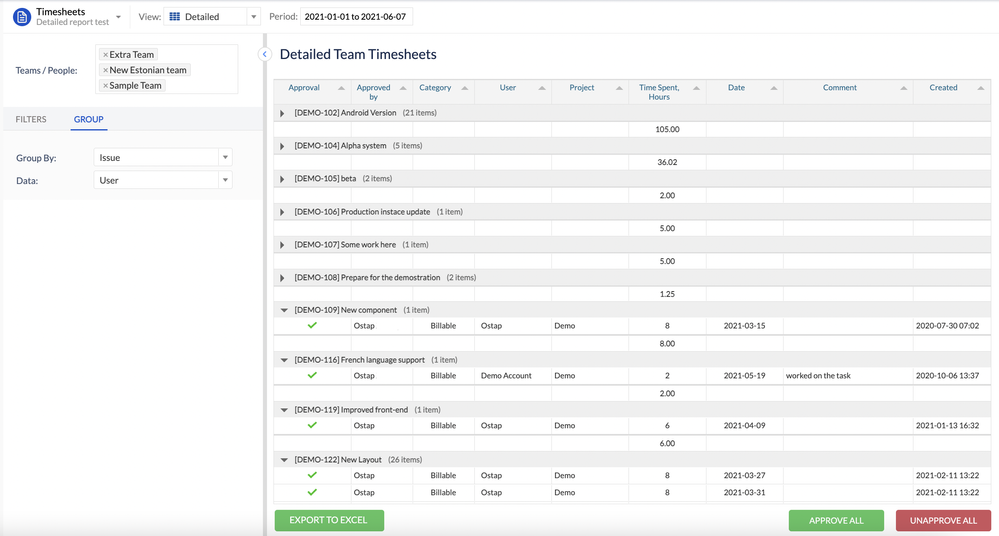Remove Extra Team tag with its x
The width and height of the screenshot is (999, 536).
[105, 55]
